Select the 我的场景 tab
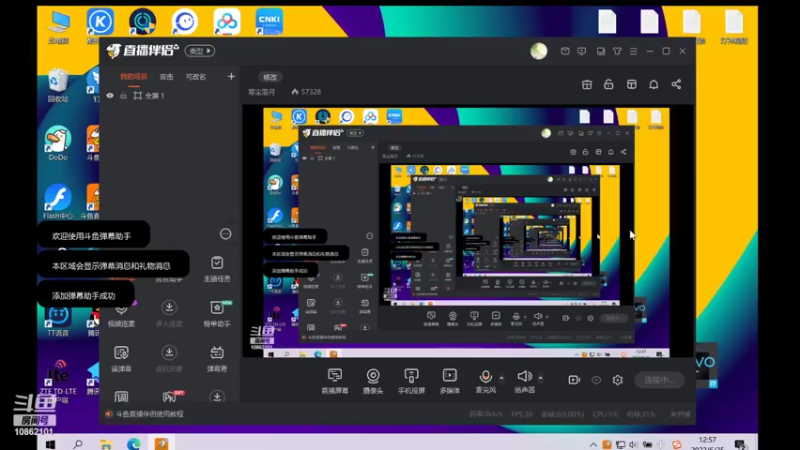 click(134, 77)
